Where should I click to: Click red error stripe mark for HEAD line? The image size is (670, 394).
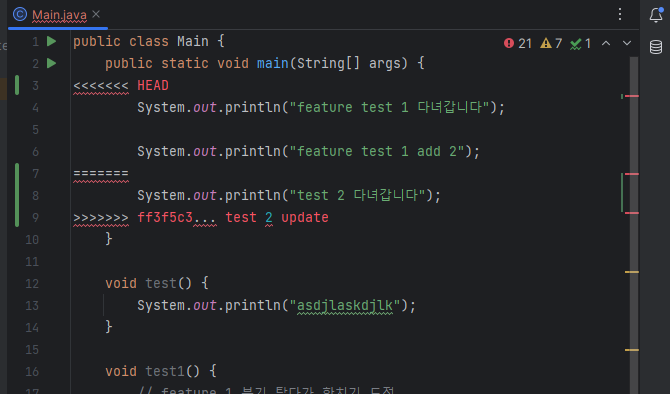pos(632,96)
